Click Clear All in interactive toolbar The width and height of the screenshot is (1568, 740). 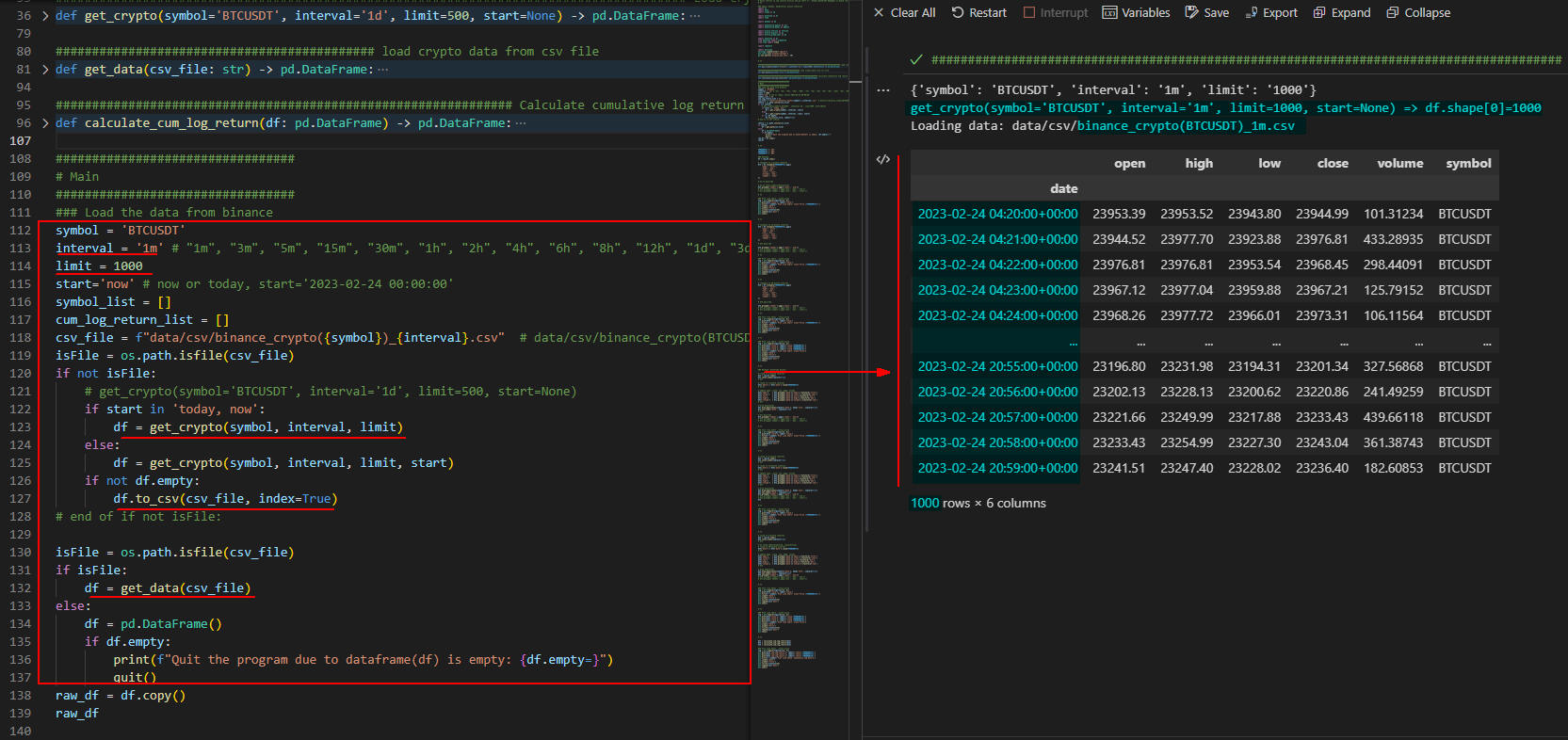tap(904, 12)
